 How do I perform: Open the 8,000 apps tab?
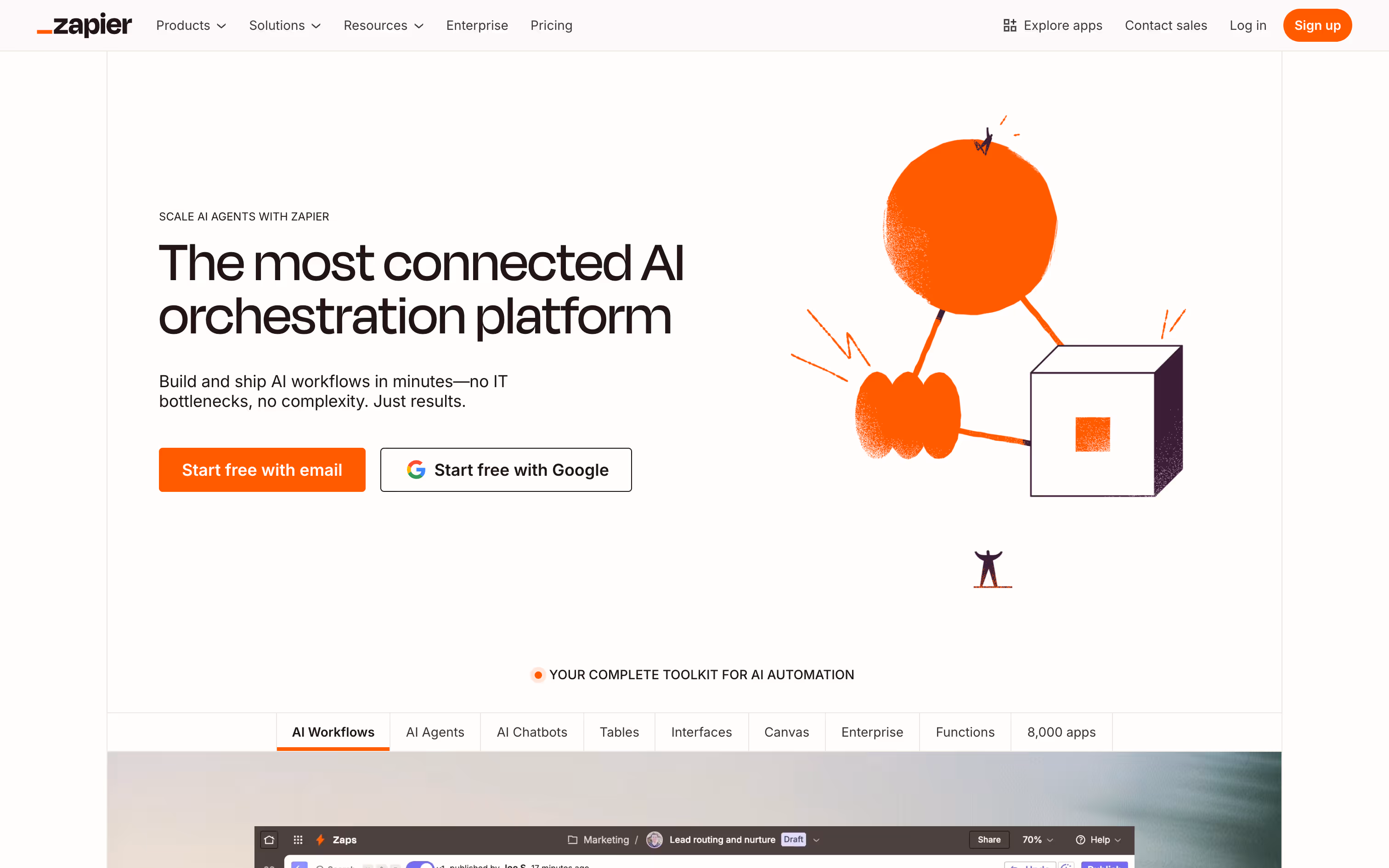(1061, 732)
